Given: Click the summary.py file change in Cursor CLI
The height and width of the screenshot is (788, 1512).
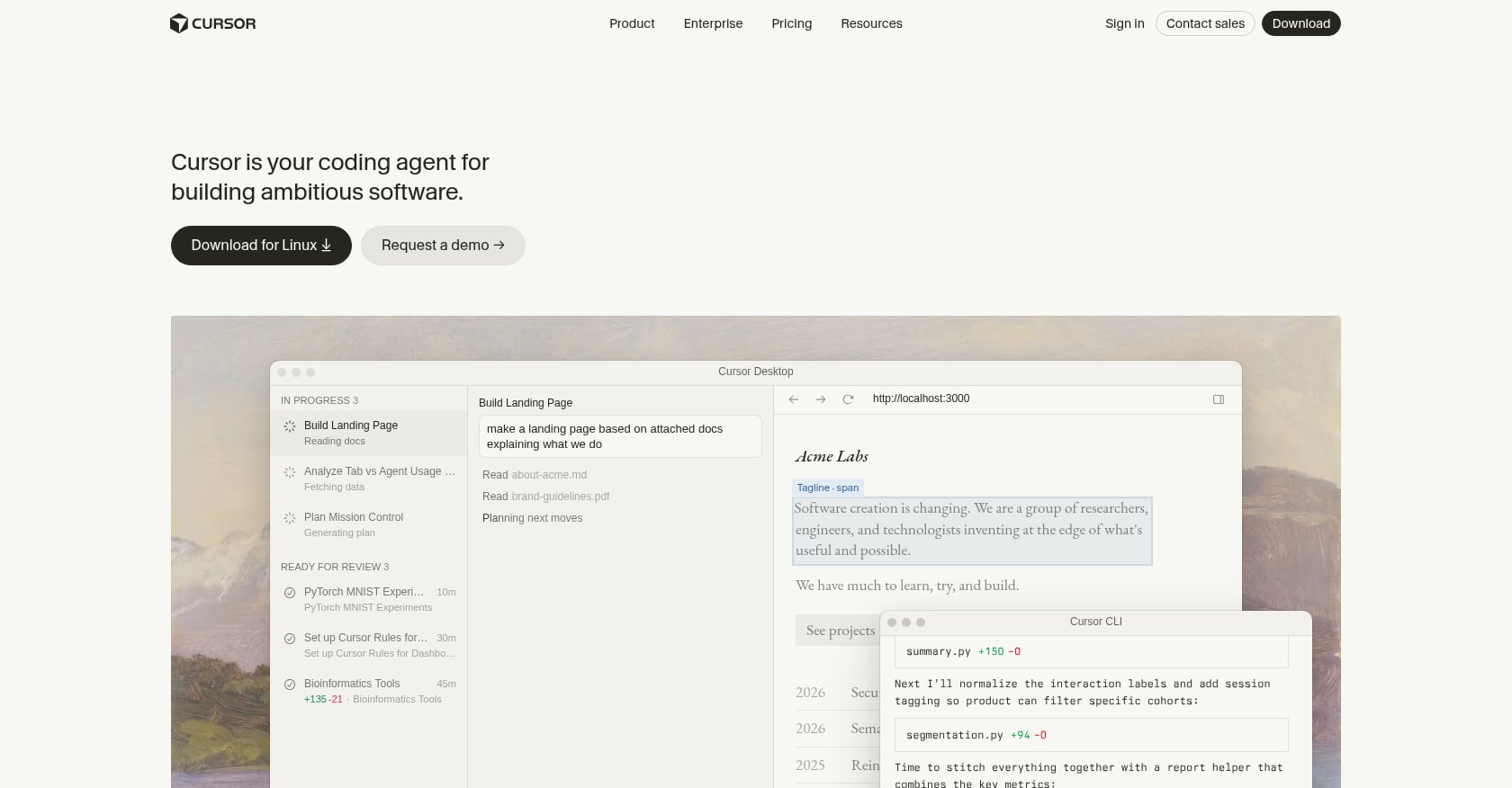Looking at the screenshot, I should 1091,651.
